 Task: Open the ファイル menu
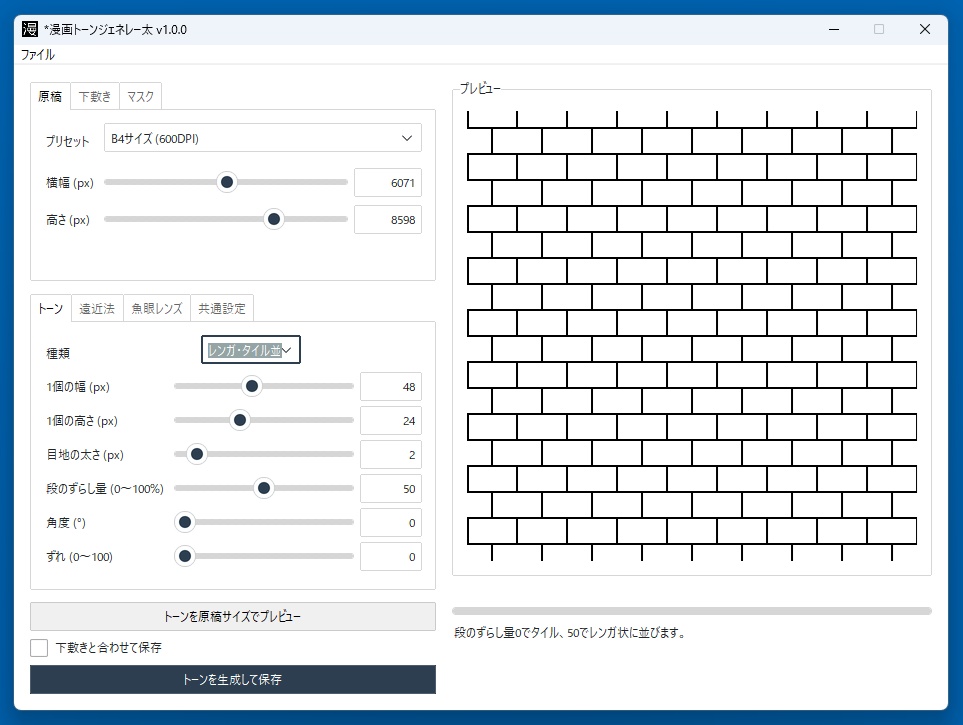pyautogui.click(x=37, y=55)
